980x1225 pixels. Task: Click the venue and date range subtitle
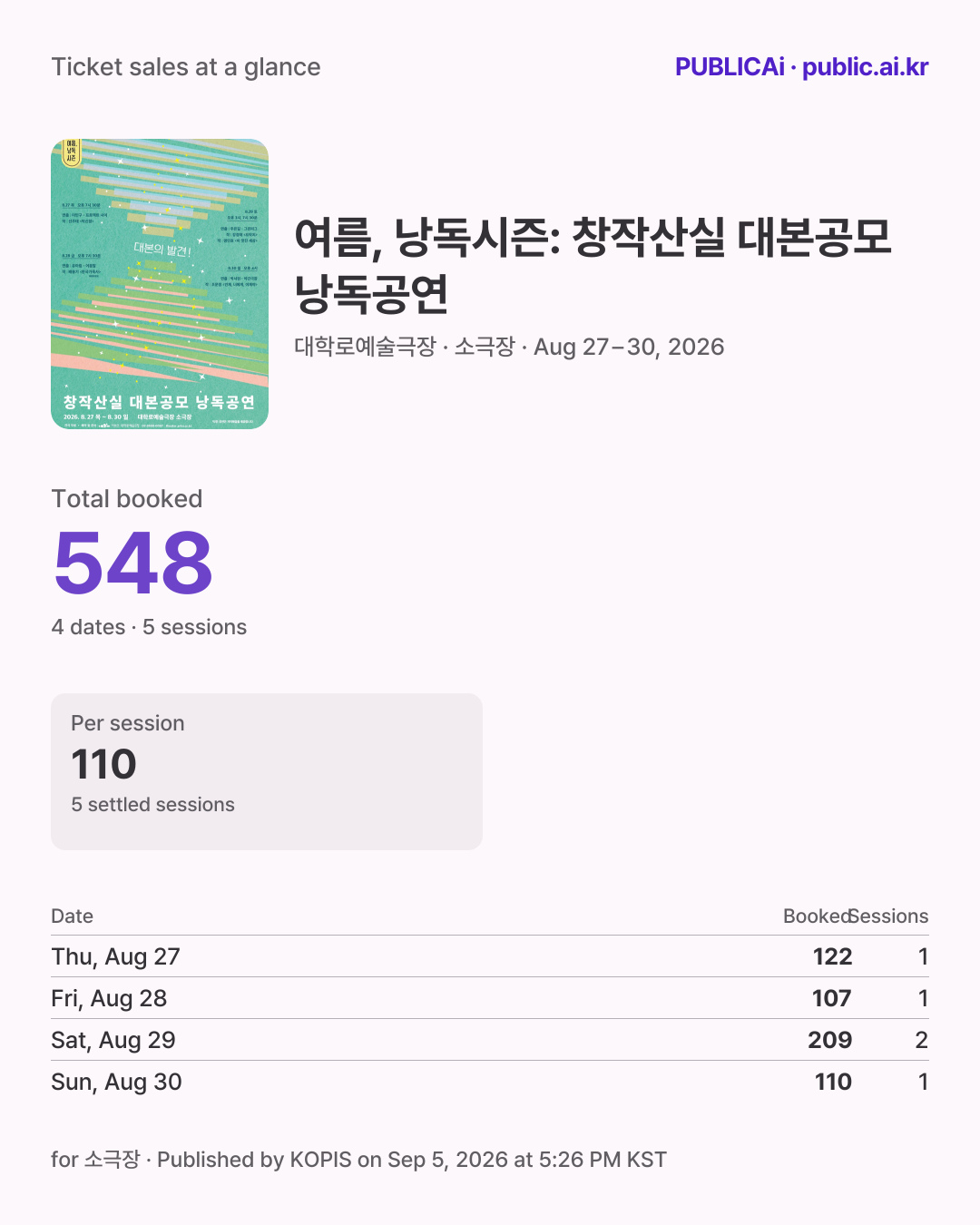point(509,347)
